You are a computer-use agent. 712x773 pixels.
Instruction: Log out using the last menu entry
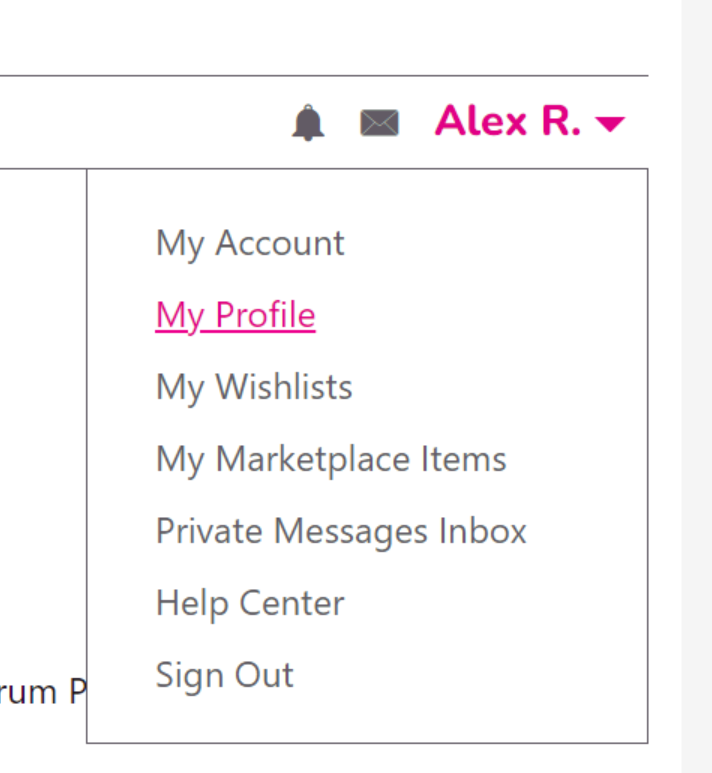point(225,675)
